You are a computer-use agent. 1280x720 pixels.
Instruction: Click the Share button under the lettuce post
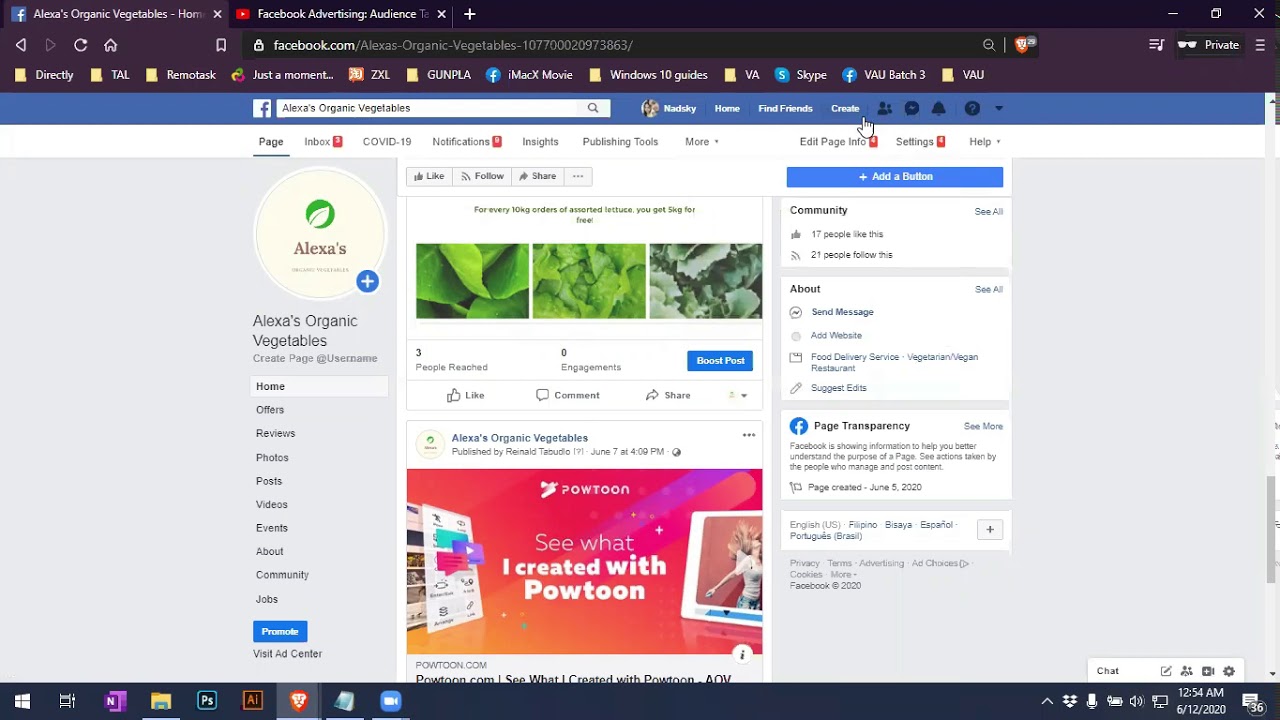(668, 395)
